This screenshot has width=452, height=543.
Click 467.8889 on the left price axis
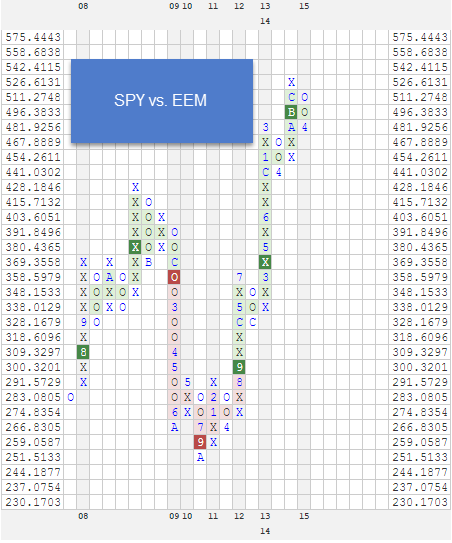(33, 142)
